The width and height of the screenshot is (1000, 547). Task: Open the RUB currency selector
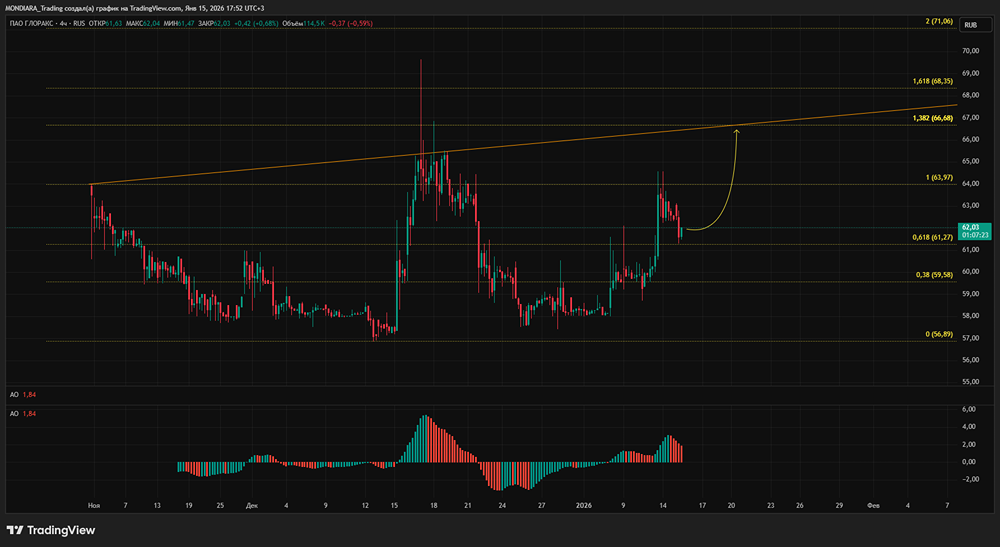tap(975, 25)
